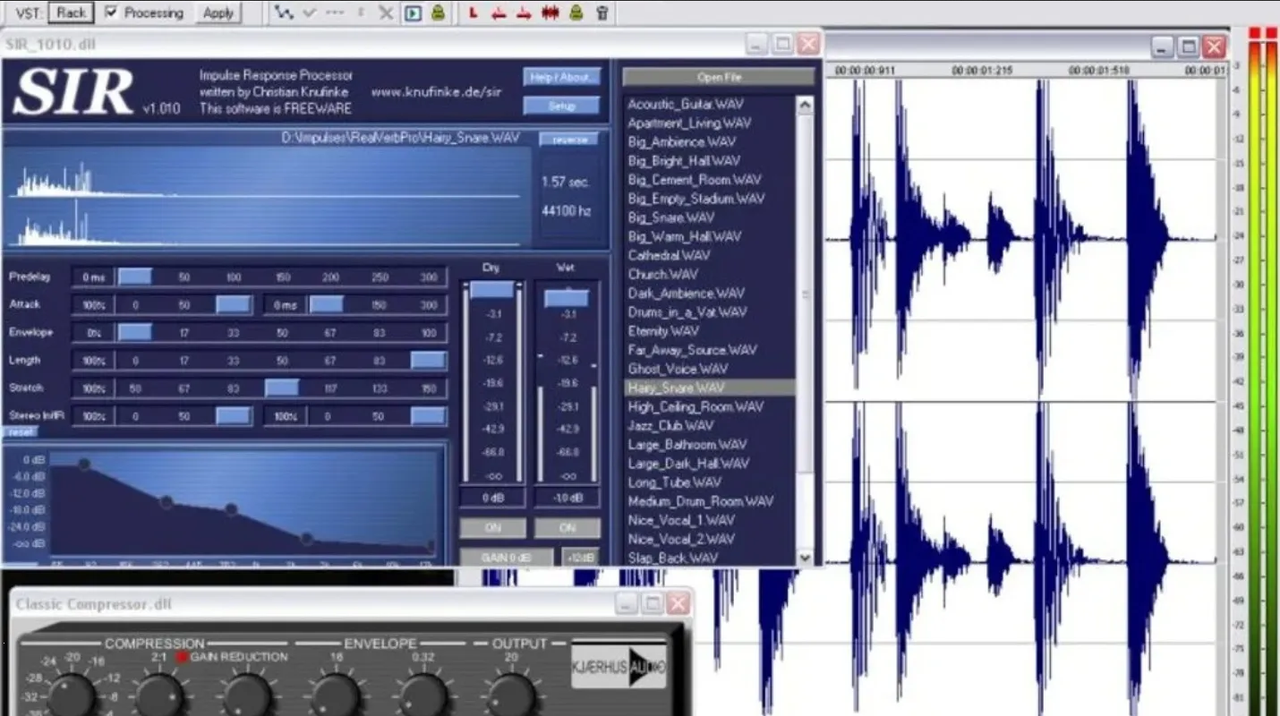Image resolution: width=1280 pixels, height=716 pixels.
Task: Click the red right-arrow marker icon
Action: (x=523, y=13)
